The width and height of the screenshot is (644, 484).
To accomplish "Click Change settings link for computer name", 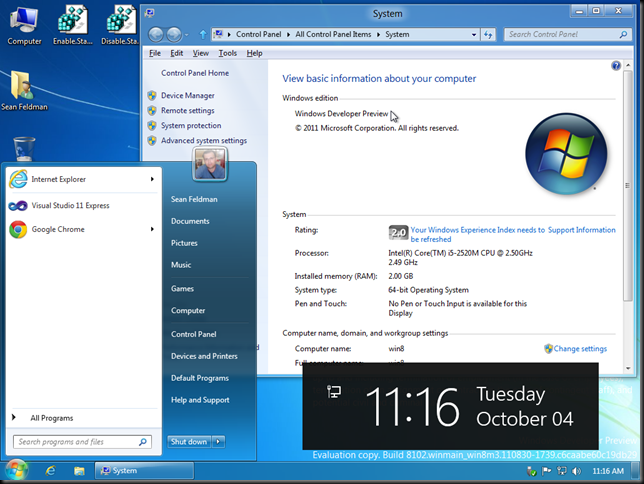I will coord(580,348).
